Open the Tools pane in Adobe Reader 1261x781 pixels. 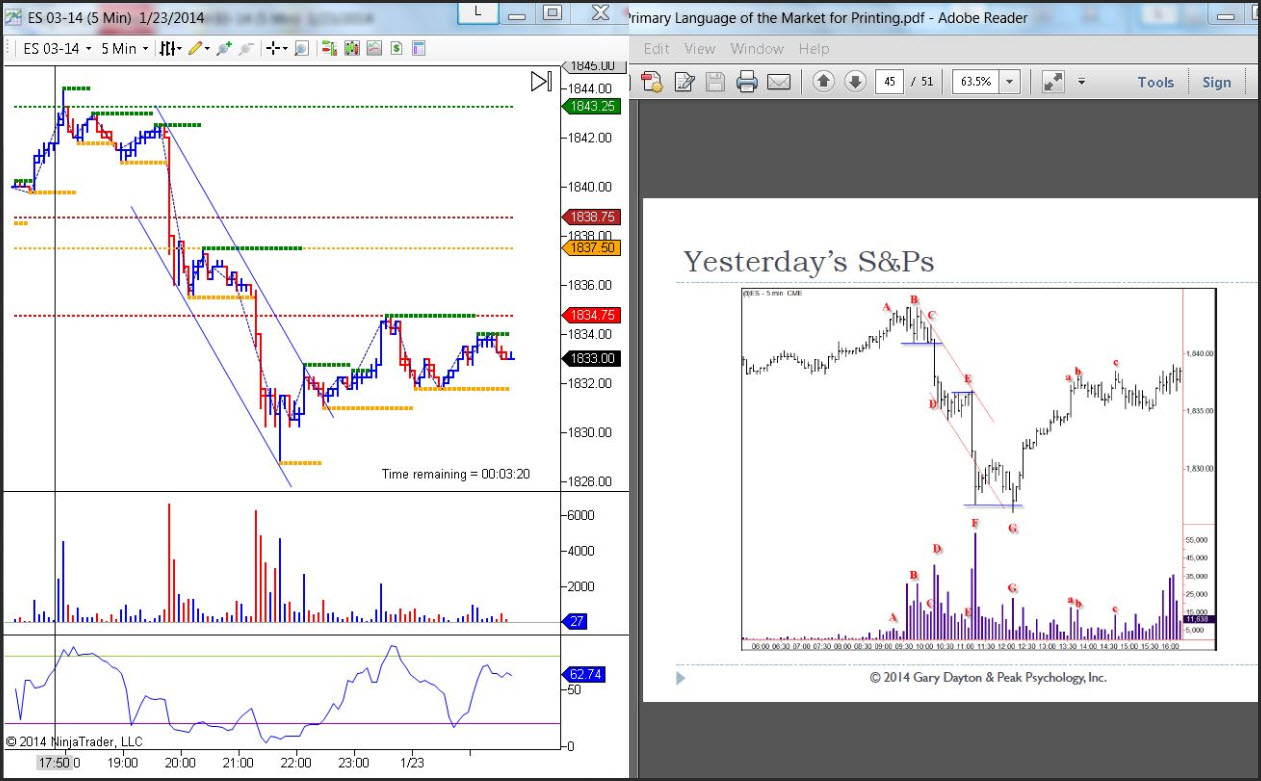click(x=1155, y=82)
